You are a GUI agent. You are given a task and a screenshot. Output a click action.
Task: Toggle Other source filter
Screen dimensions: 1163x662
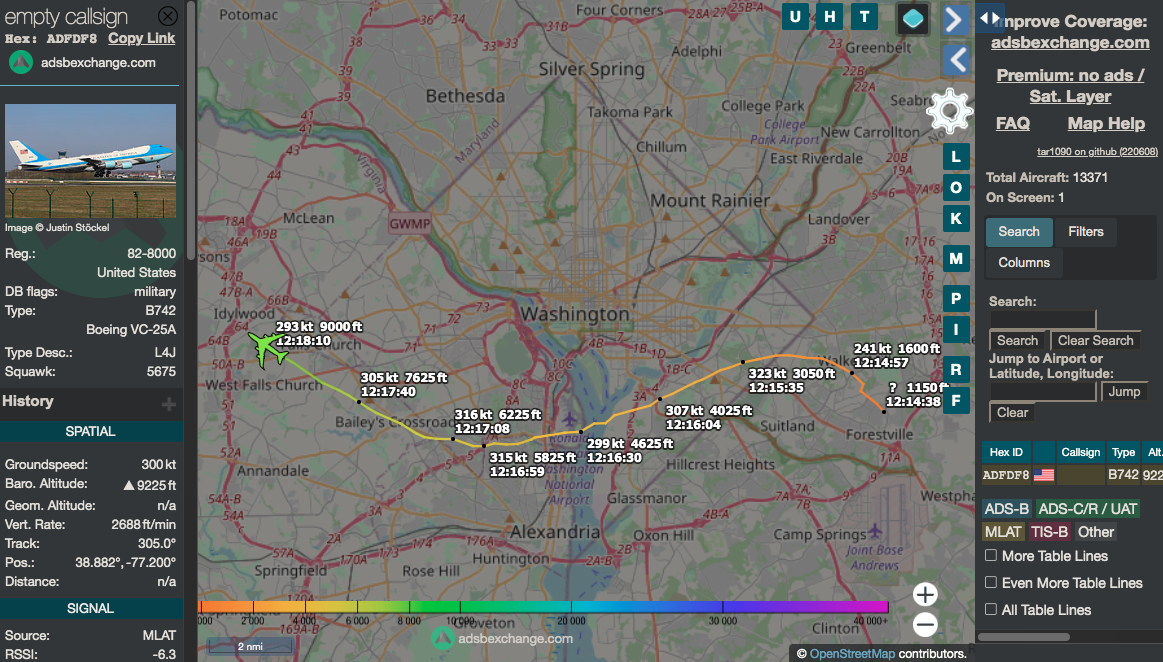click(x=1096, y=532)
